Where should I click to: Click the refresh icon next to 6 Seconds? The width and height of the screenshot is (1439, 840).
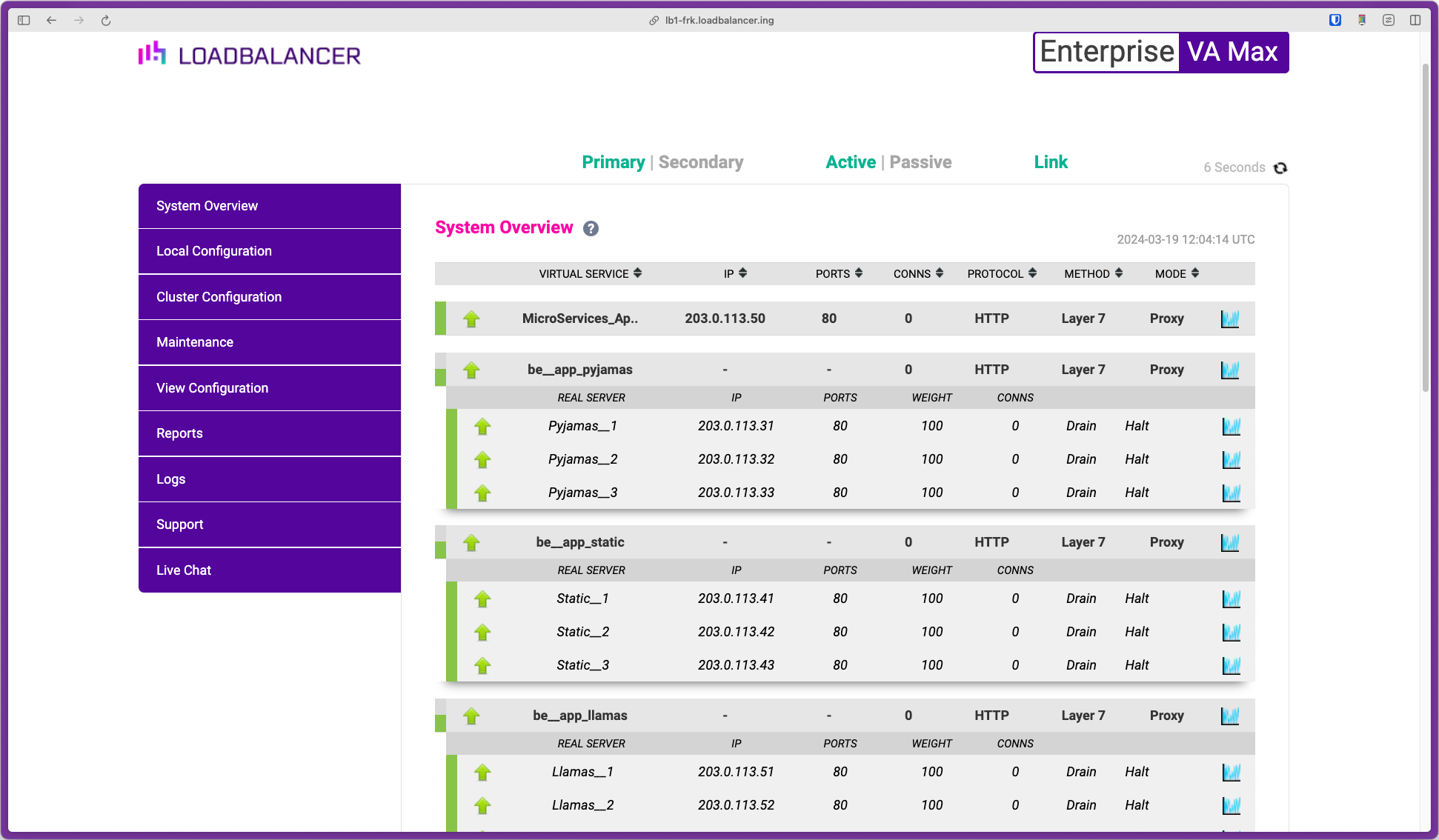pos(1280,168)
